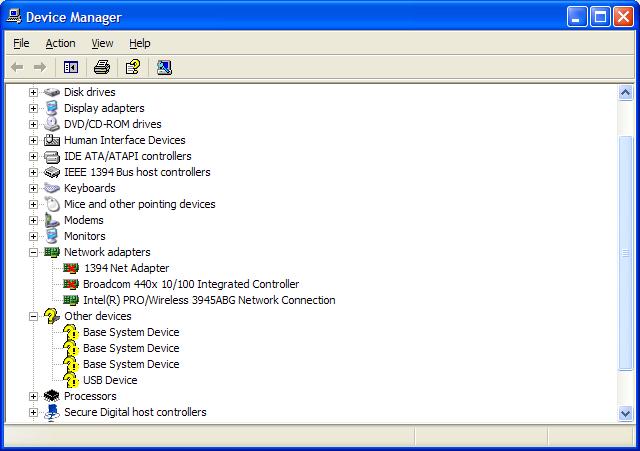The height and width of the screenshot is (451, 640).
Task: Click the Intel PRO/Wireless adapter icon
Action: point(71,300)
